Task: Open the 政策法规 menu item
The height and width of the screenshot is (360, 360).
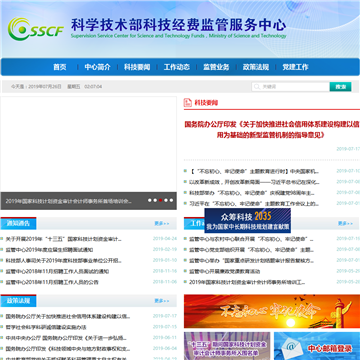Action: [256, 67]
